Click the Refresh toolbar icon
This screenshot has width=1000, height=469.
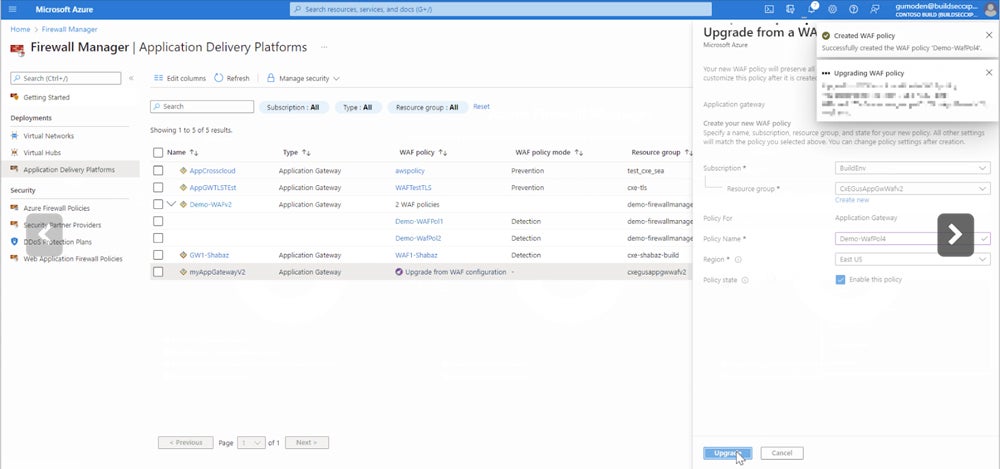point(233,78)
